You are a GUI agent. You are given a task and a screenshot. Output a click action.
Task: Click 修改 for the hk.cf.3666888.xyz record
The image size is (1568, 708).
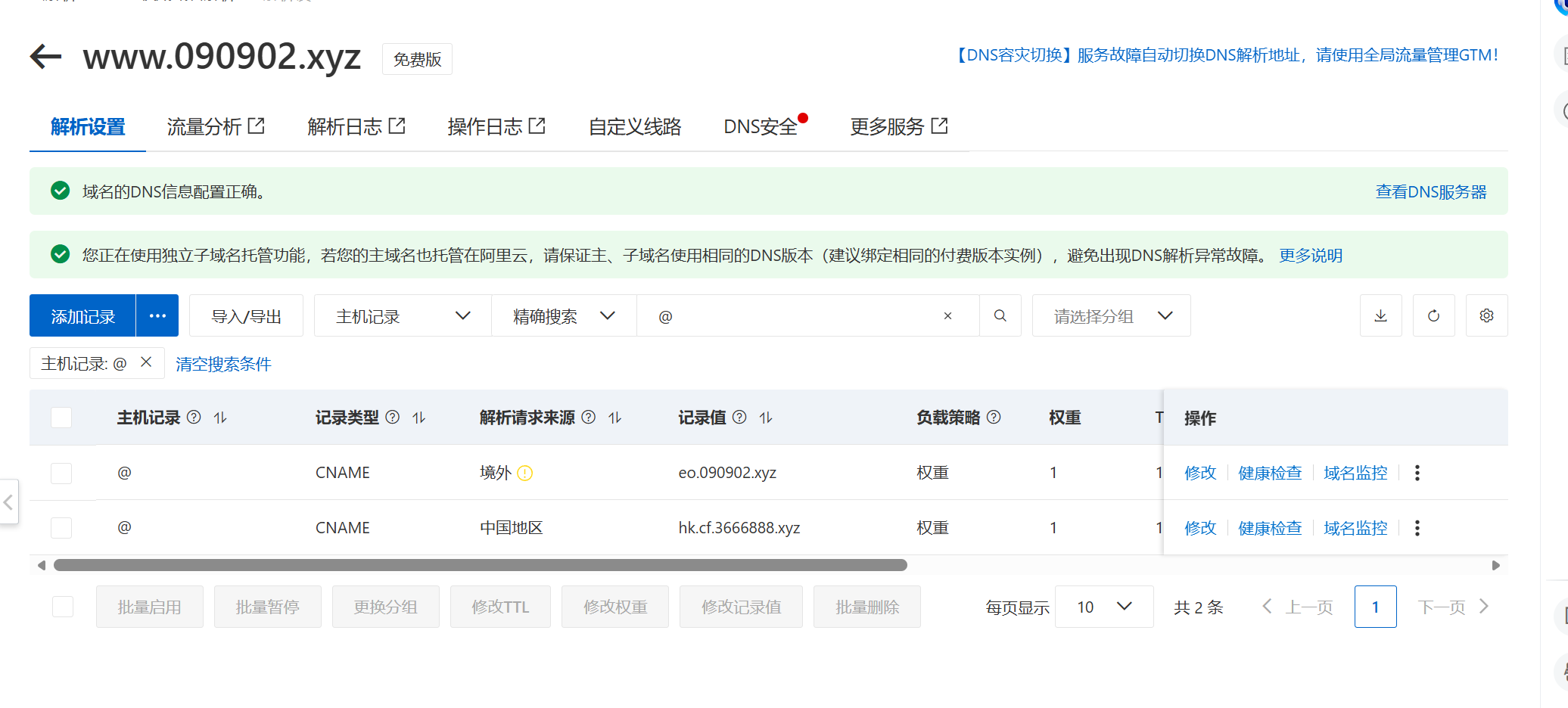[x=1200, y=528]
